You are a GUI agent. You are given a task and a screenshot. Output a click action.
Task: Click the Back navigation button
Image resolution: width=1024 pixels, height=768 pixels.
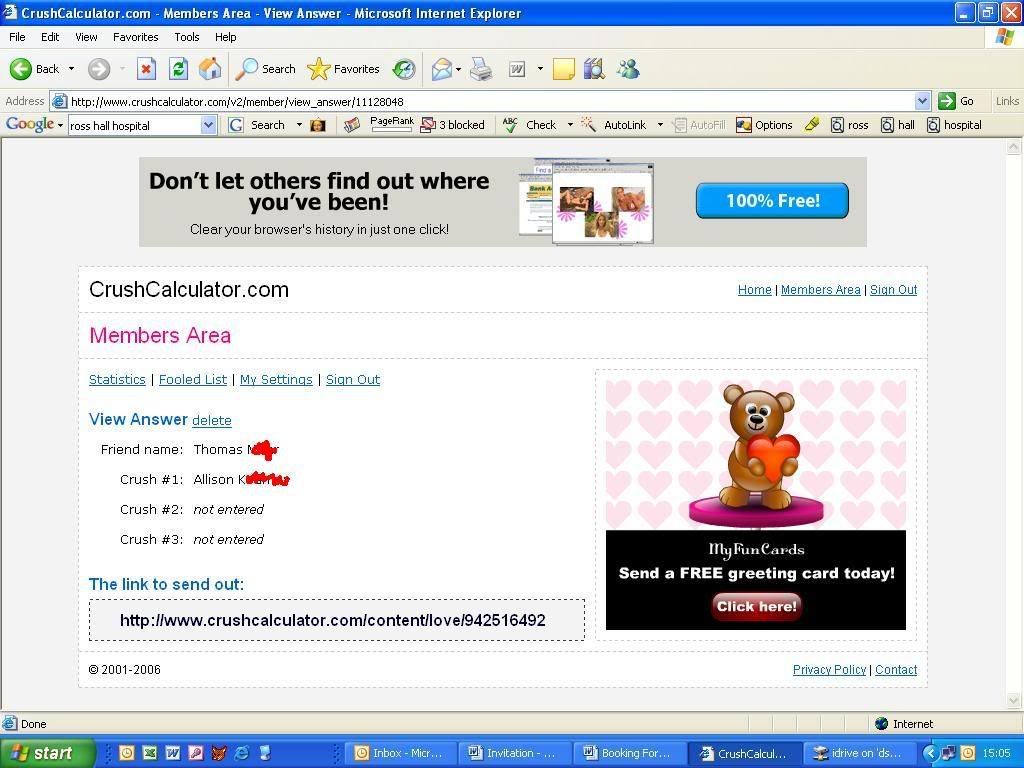tap(35, 69)
